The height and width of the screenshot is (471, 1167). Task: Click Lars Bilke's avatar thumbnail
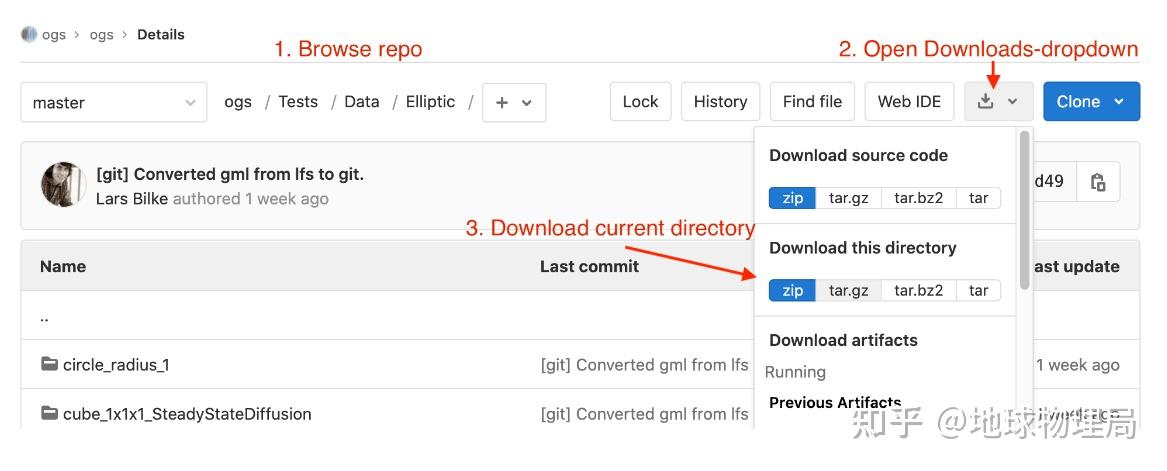(62, 185)
